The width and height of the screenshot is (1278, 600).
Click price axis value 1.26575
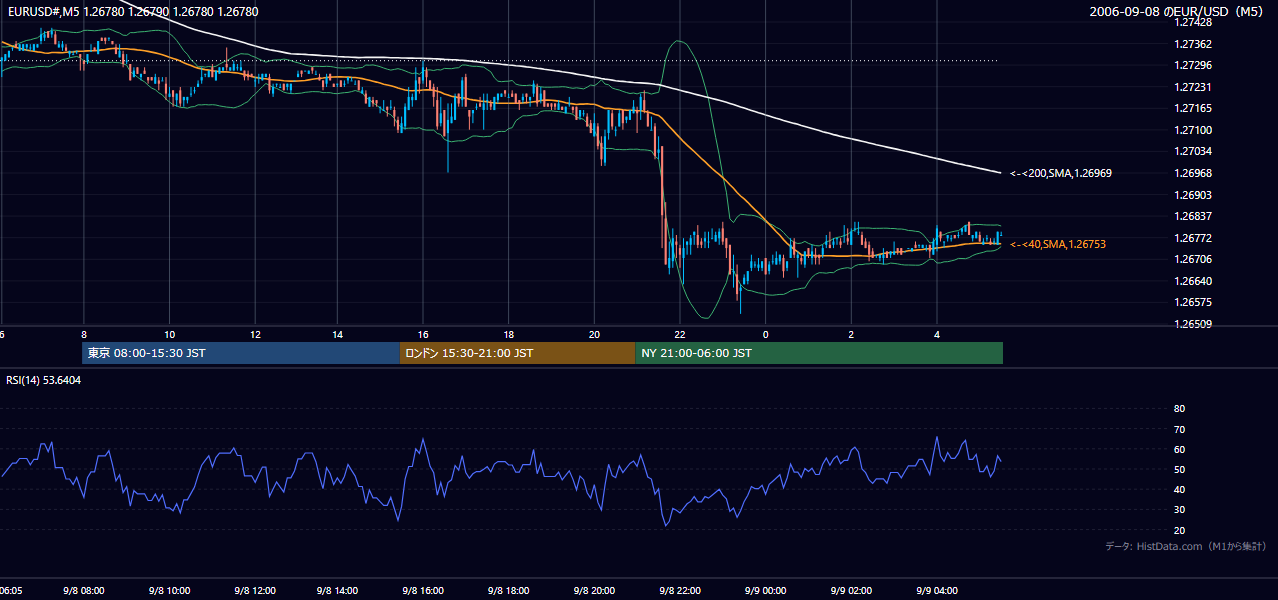click(1193, 302)
